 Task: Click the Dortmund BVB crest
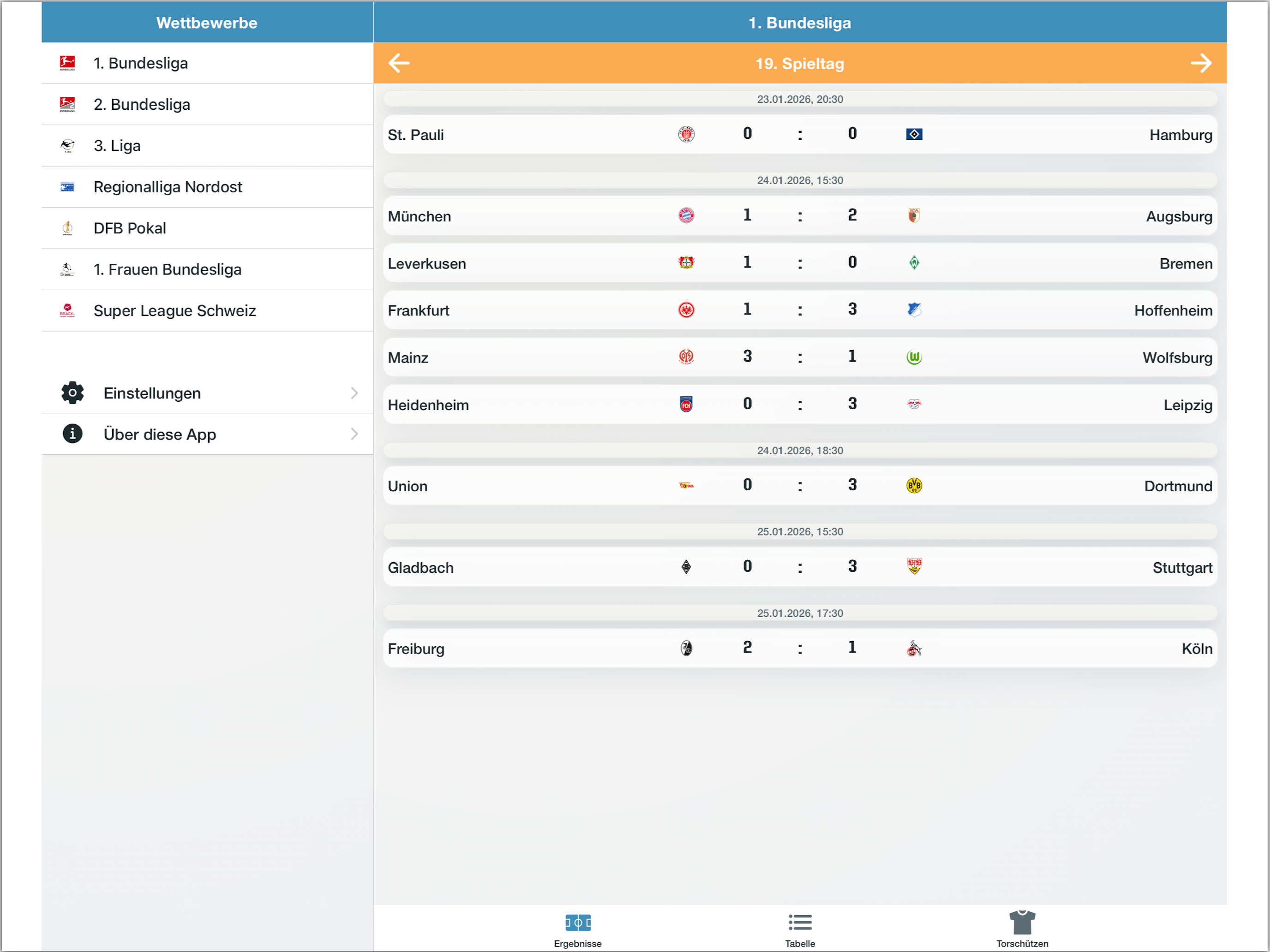pos(914,486)
